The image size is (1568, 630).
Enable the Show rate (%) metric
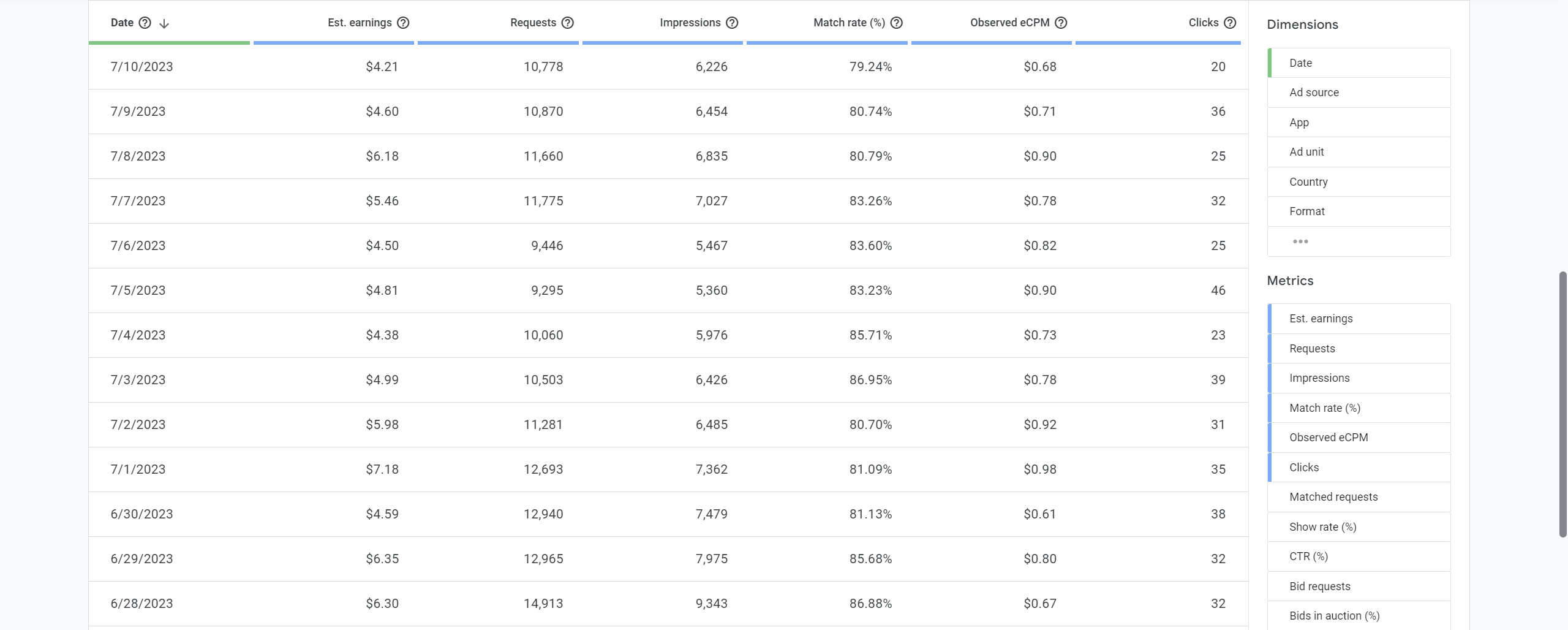(1359, 527)
